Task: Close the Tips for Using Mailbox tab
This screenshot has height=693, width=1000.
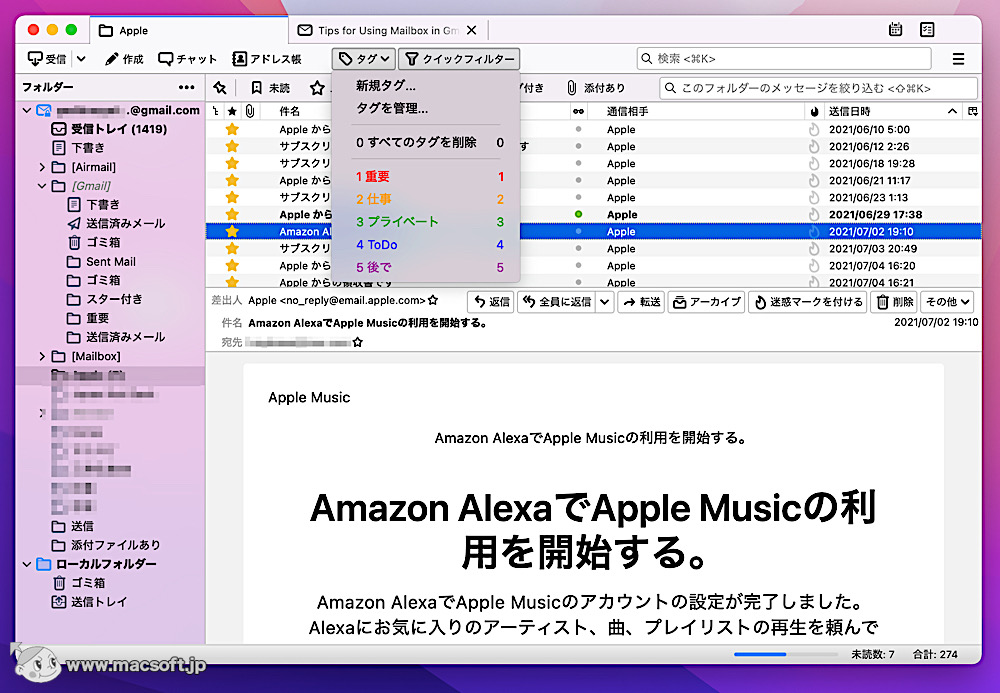Action: (471, 30)
